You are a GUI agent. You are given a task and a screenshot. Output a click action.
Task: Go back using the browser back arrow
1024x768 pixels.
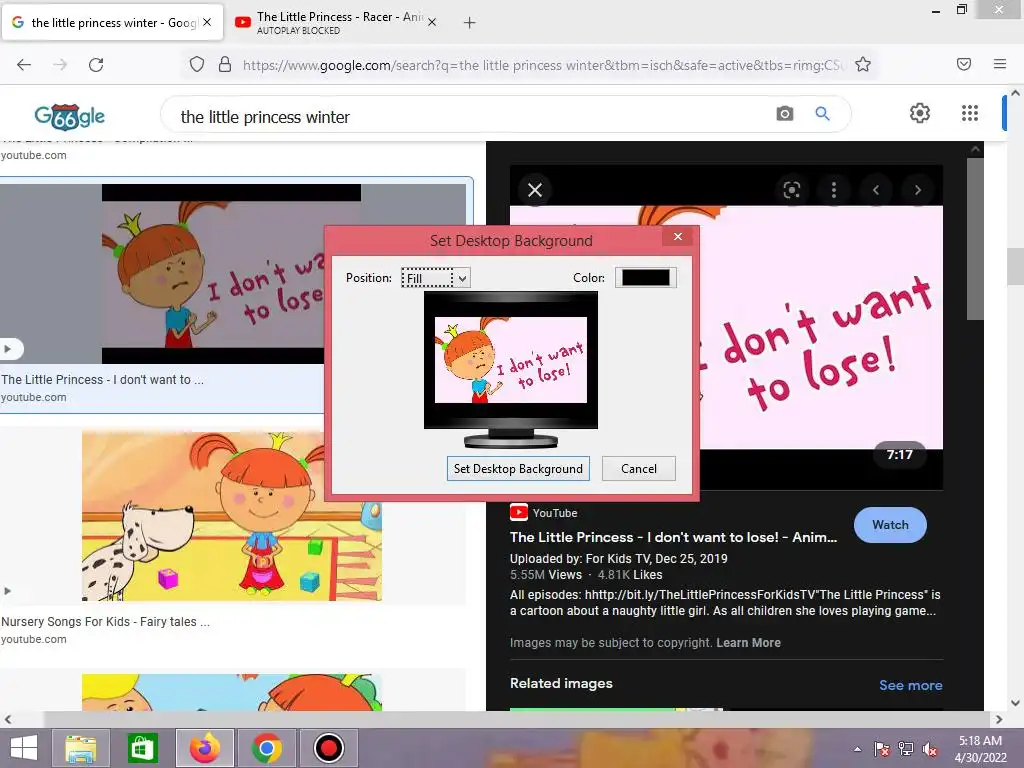coord(24,65)
